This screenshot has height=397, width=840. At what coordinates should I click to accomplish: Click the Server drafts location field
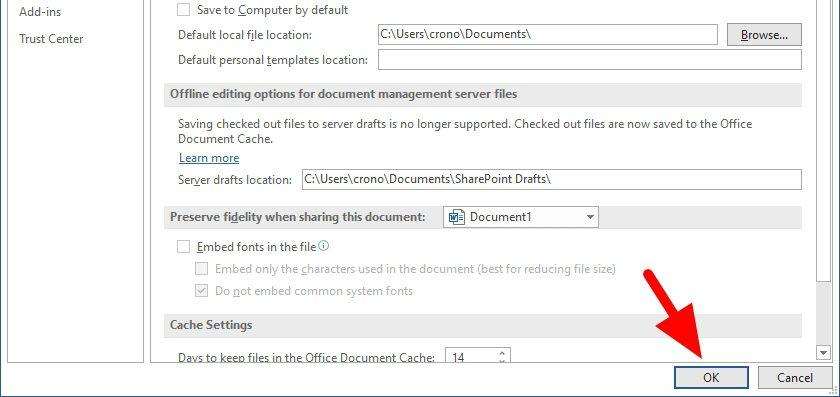[552, 179]
